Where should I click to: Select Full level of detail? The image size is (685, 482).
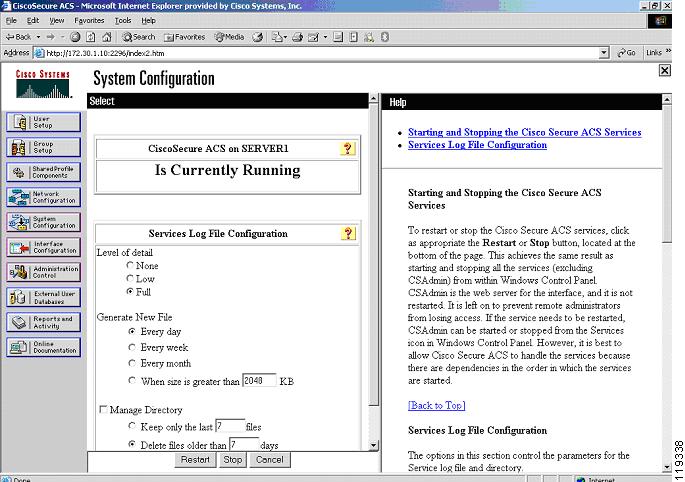pyautogui.click(x=130, y=291)
